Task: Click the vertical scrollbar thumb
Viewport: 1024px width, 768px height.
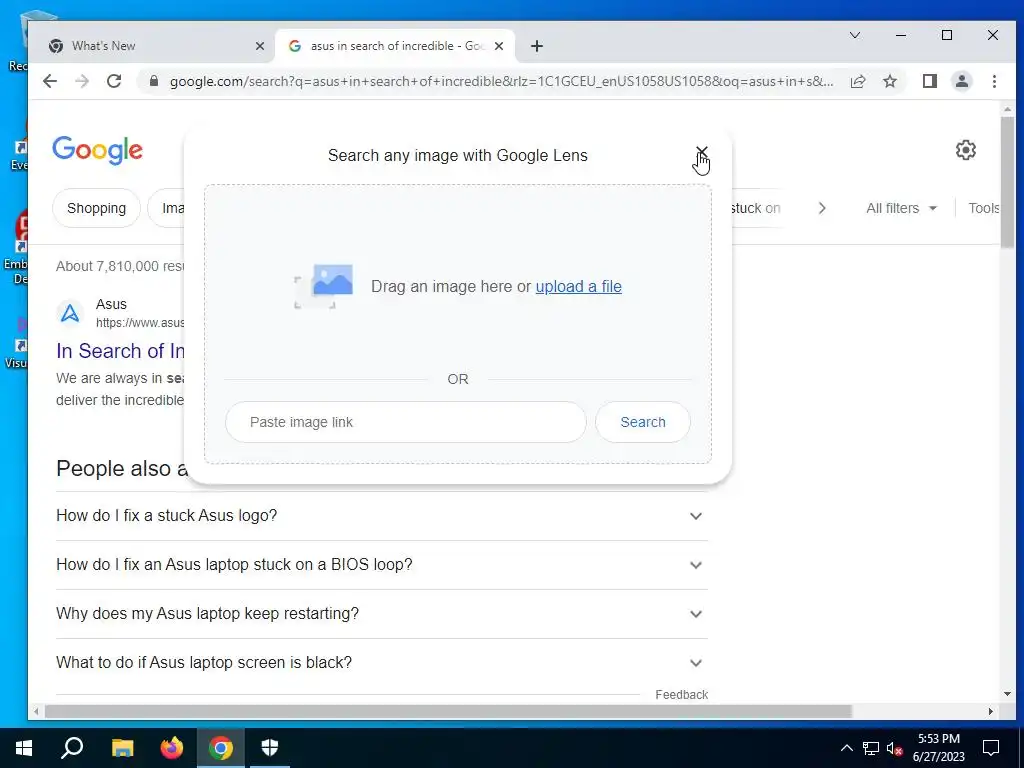Action: [1007, 182]
